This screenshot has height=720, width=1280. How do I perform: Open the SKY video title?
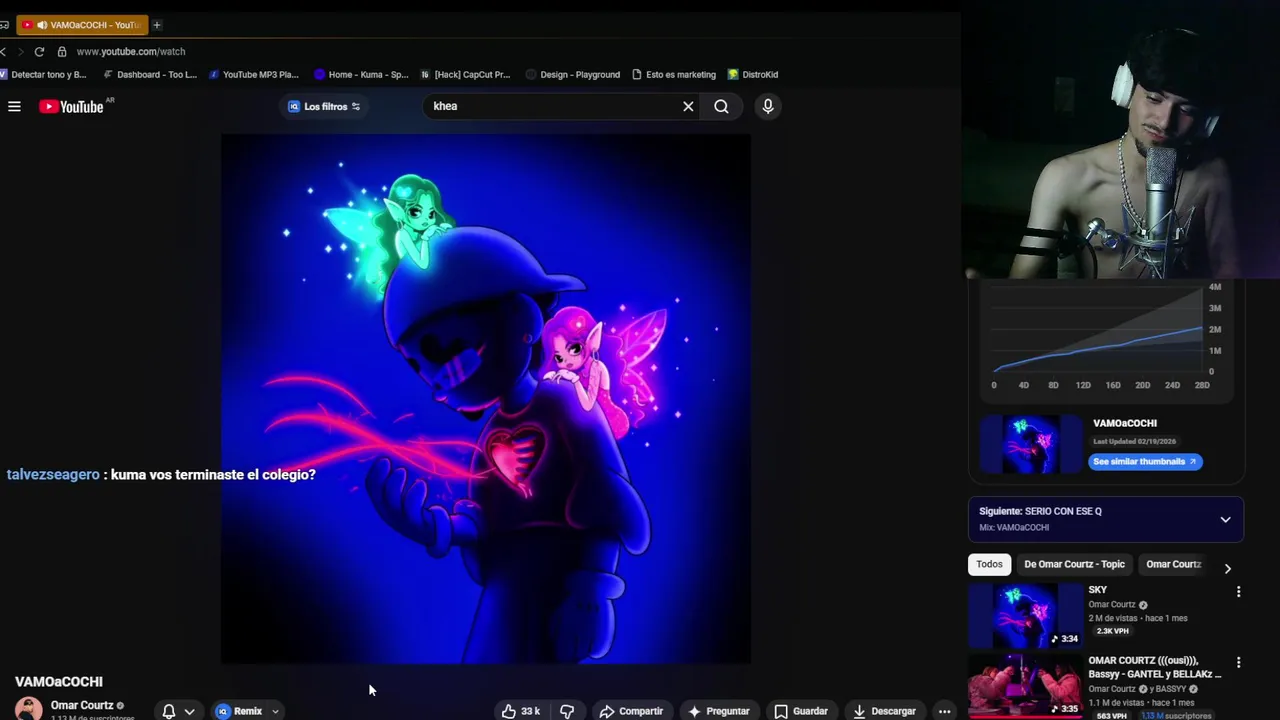pos(1098,590)
